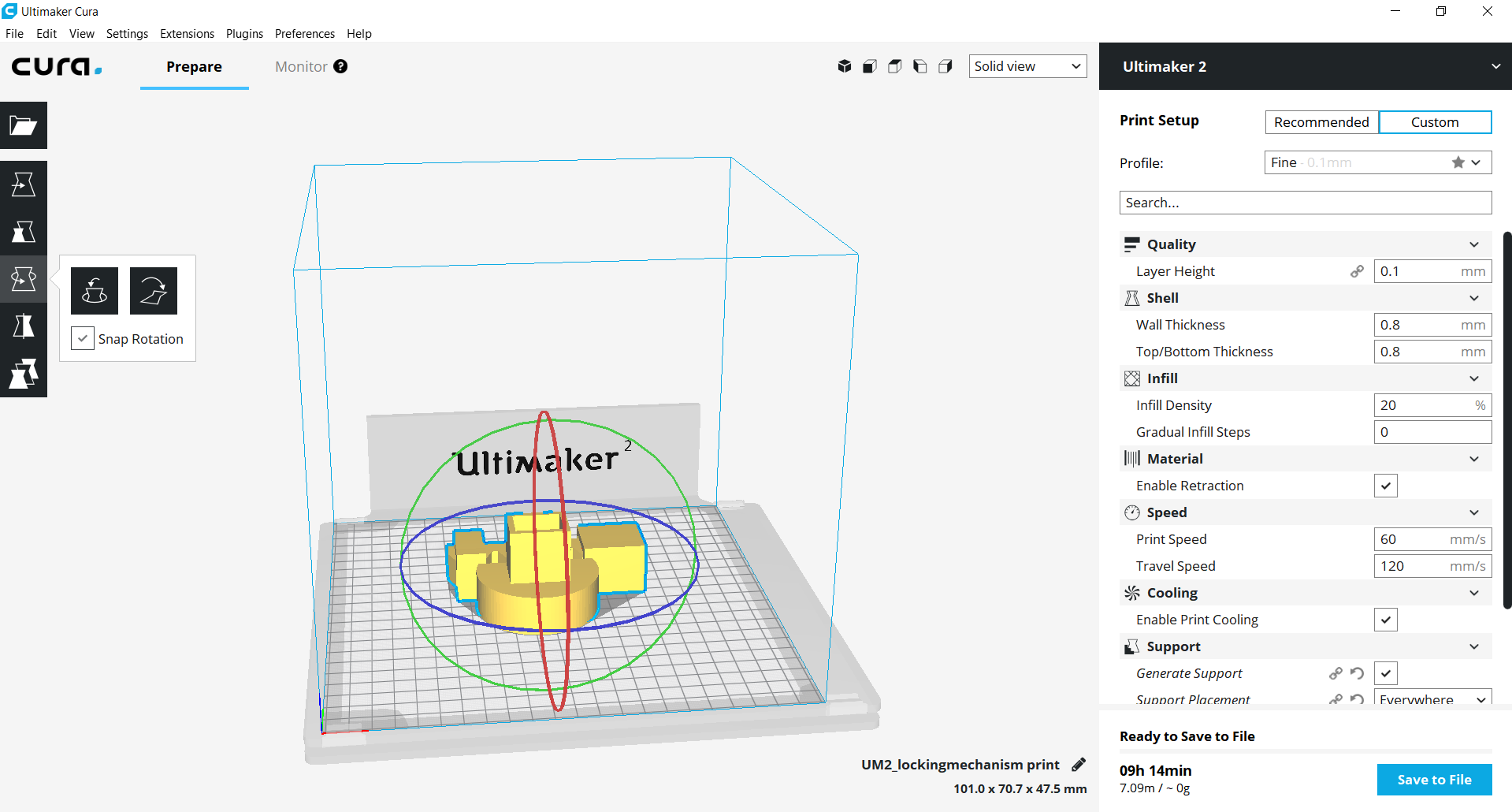Switch to Recommended print setup

(x=1321, y=122)
